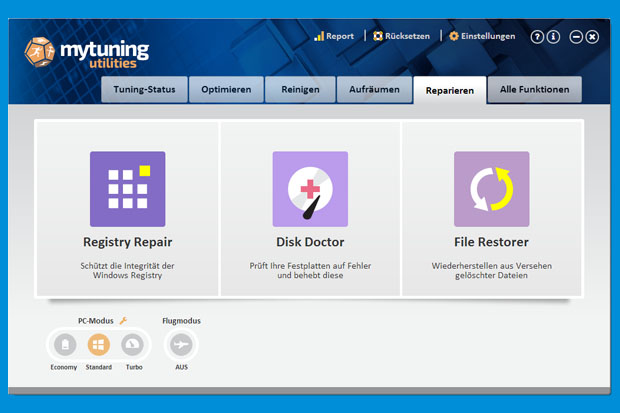Launch Disk Doctor via its icon

tap(310, 189)
